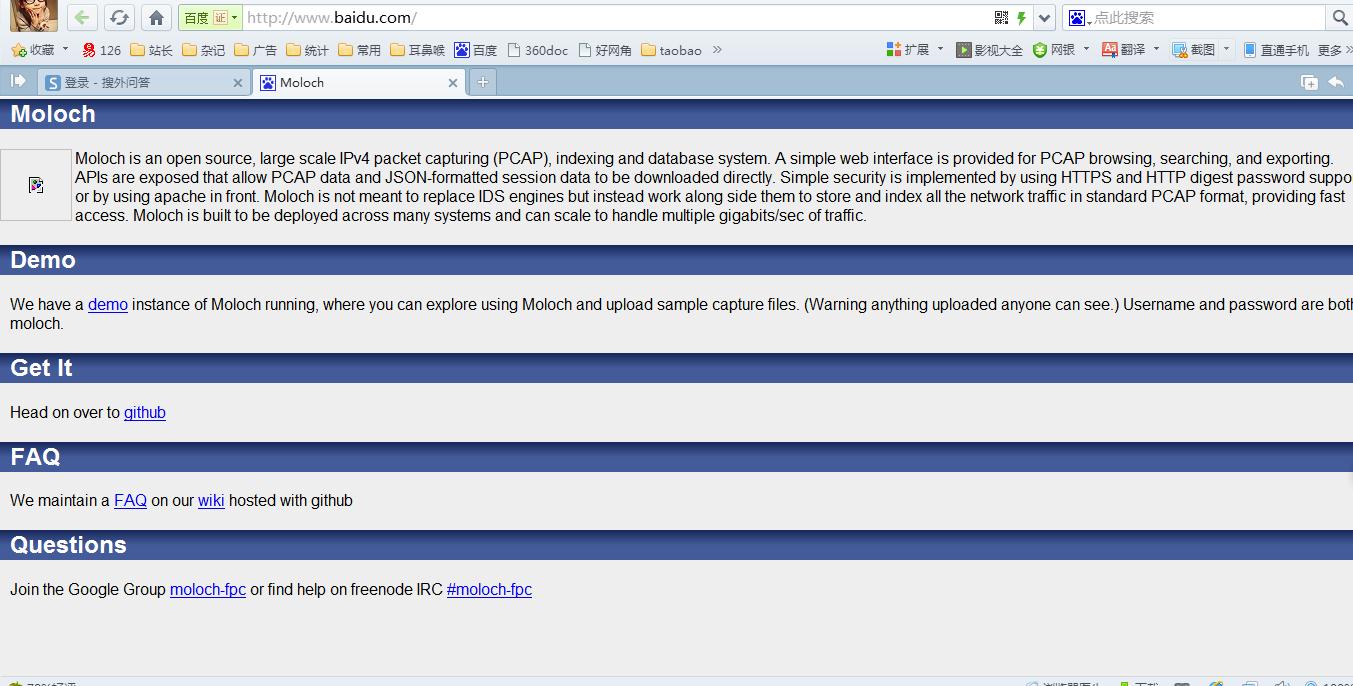Open the 360doc bookmark
The width and height of the screenshot is (1353, 686).
(x=538, y=50)
